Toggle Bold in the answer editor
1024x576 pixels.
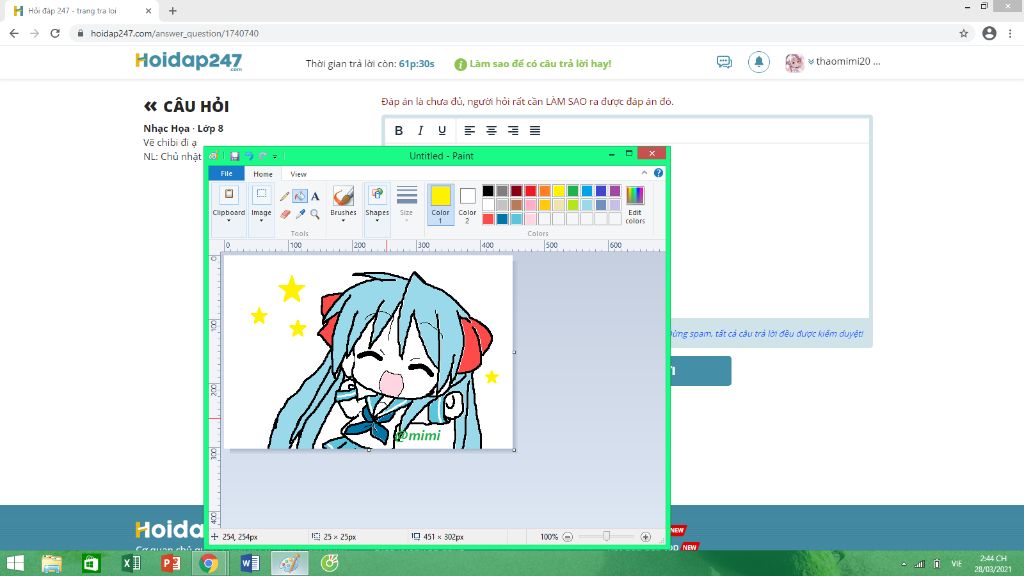[x=398, y=131]
